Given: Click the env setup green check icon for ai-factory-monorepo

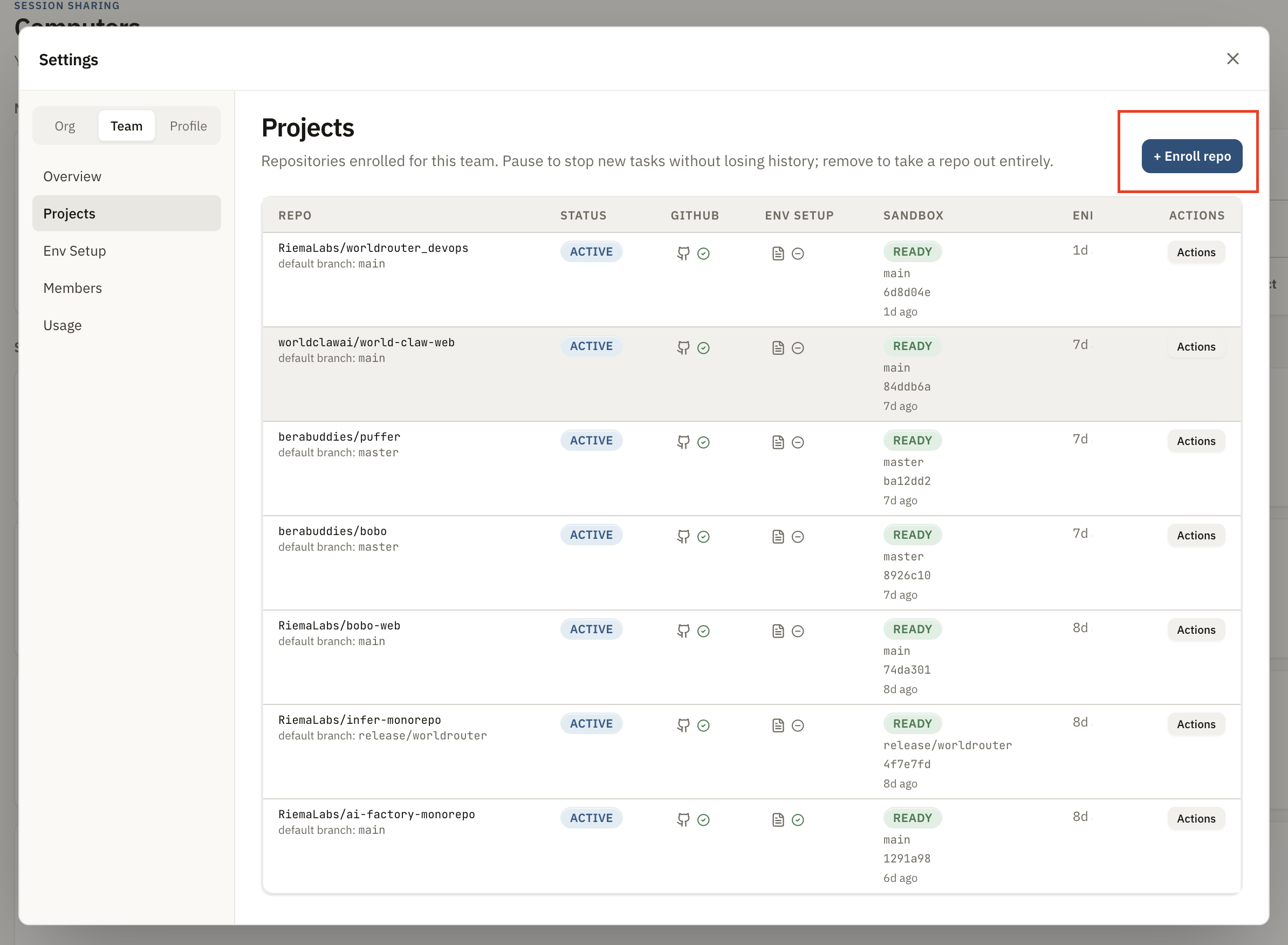Looking at the screenshot, I should pos(798,820).
